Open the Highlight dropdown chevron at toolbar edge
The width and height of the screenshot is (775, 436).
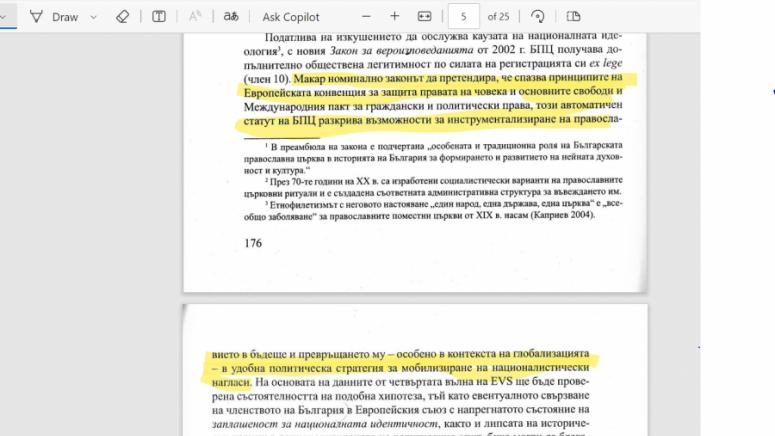(3, 17)
